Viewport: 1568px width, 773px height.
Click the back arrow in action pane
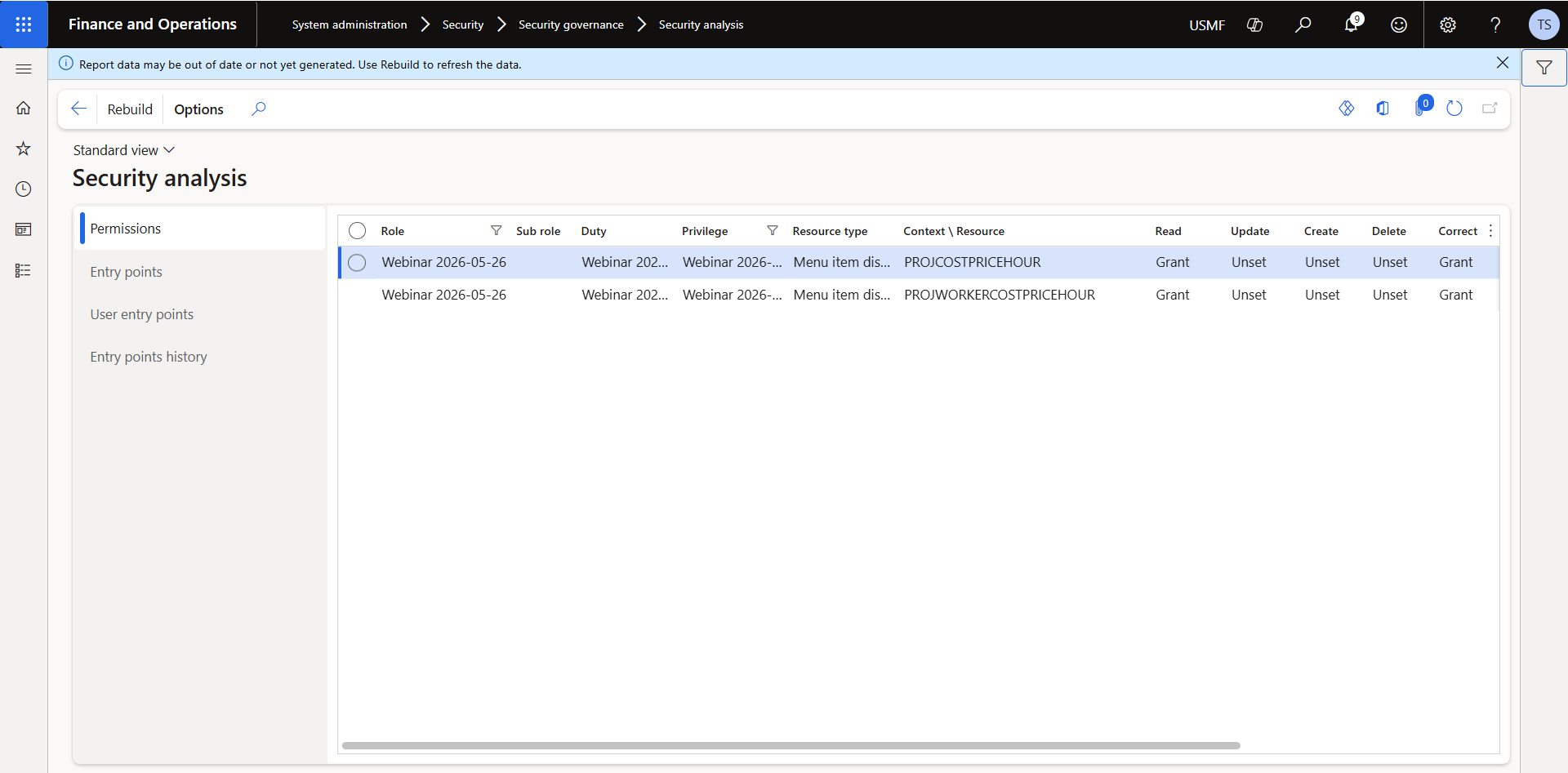[x=79, y=109]
